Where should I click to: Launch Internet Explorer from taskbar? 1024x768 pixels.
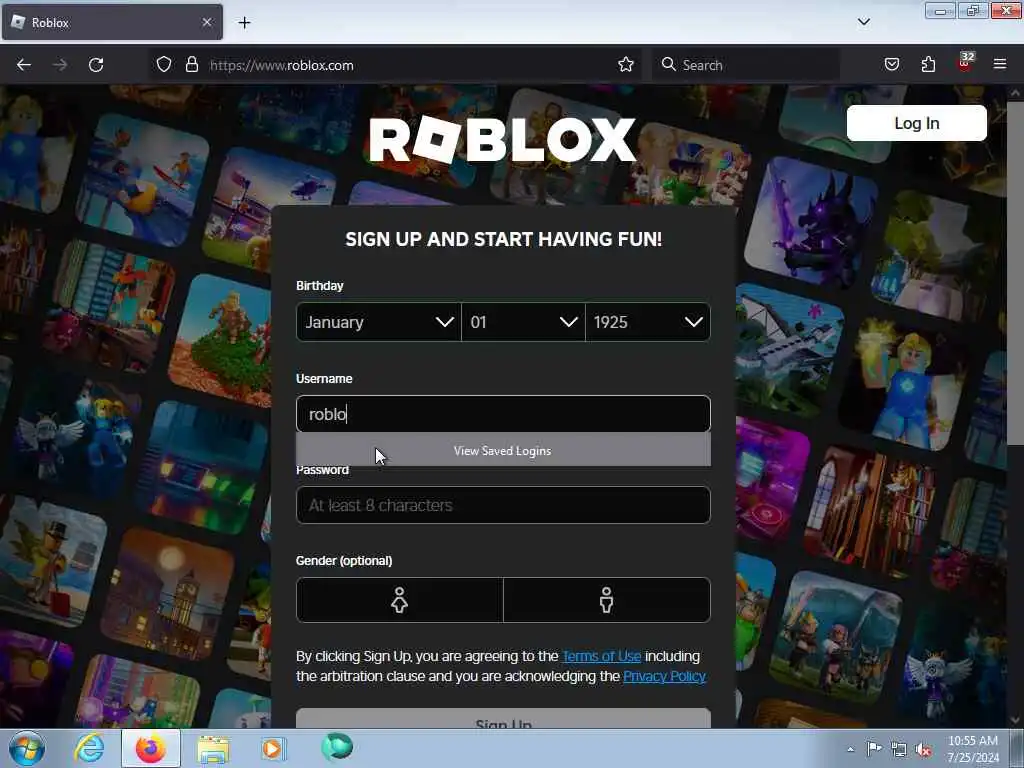coord(89,748)
